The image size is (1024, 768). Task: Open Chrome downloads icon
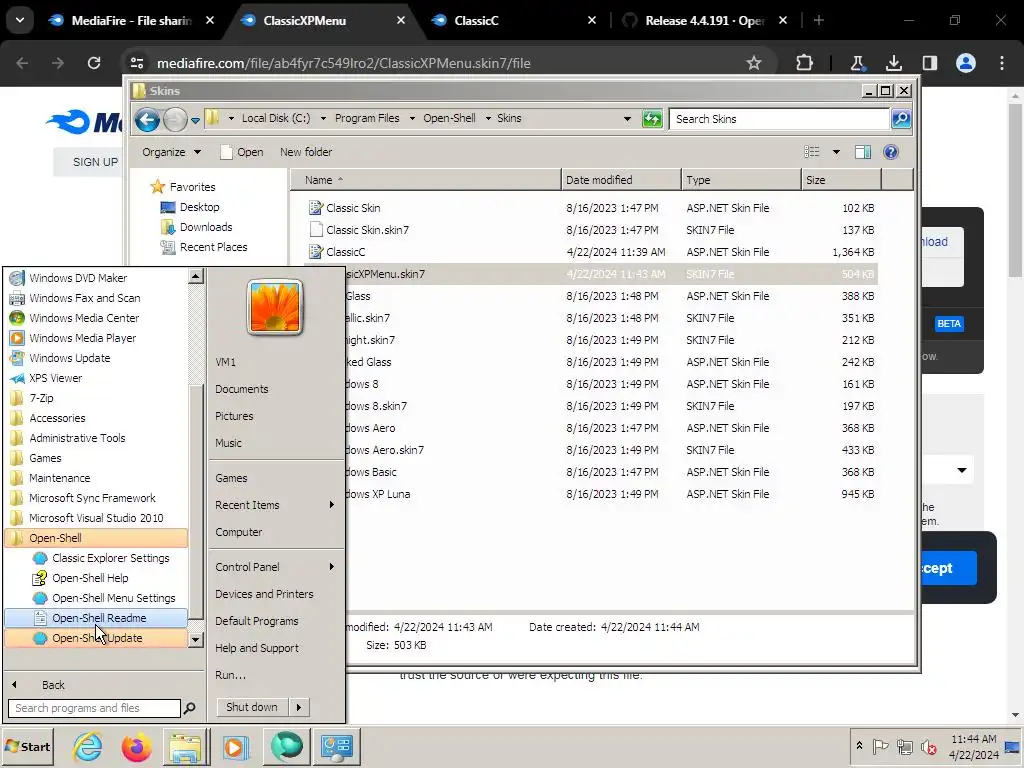893,63
